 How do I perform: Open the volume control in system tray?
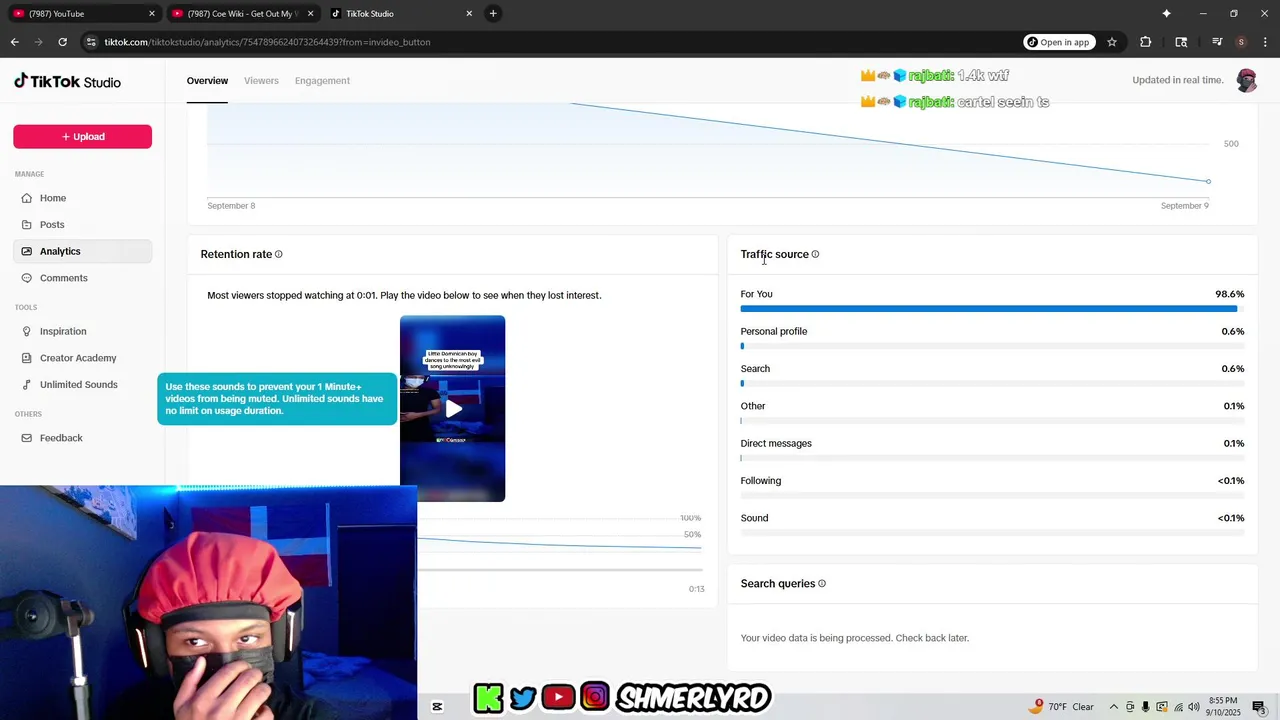tap(1194, 707)
